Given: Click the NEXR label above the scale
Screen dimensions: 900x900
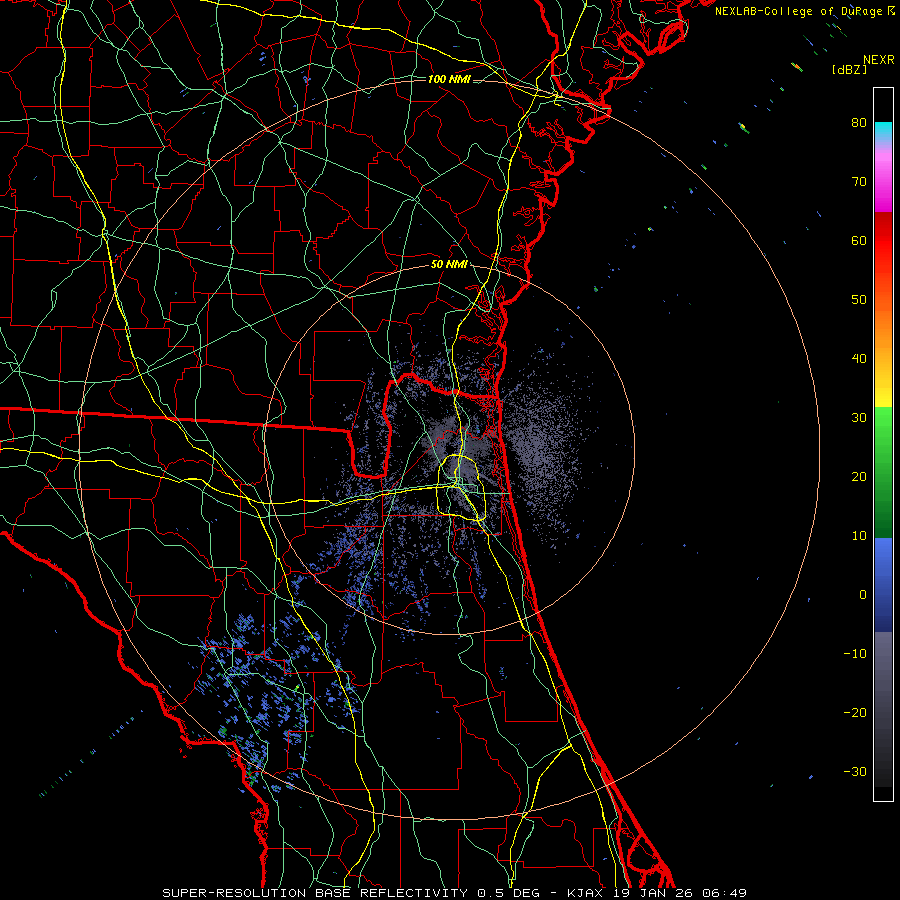Looking at the screenshot, I should 879,60.
